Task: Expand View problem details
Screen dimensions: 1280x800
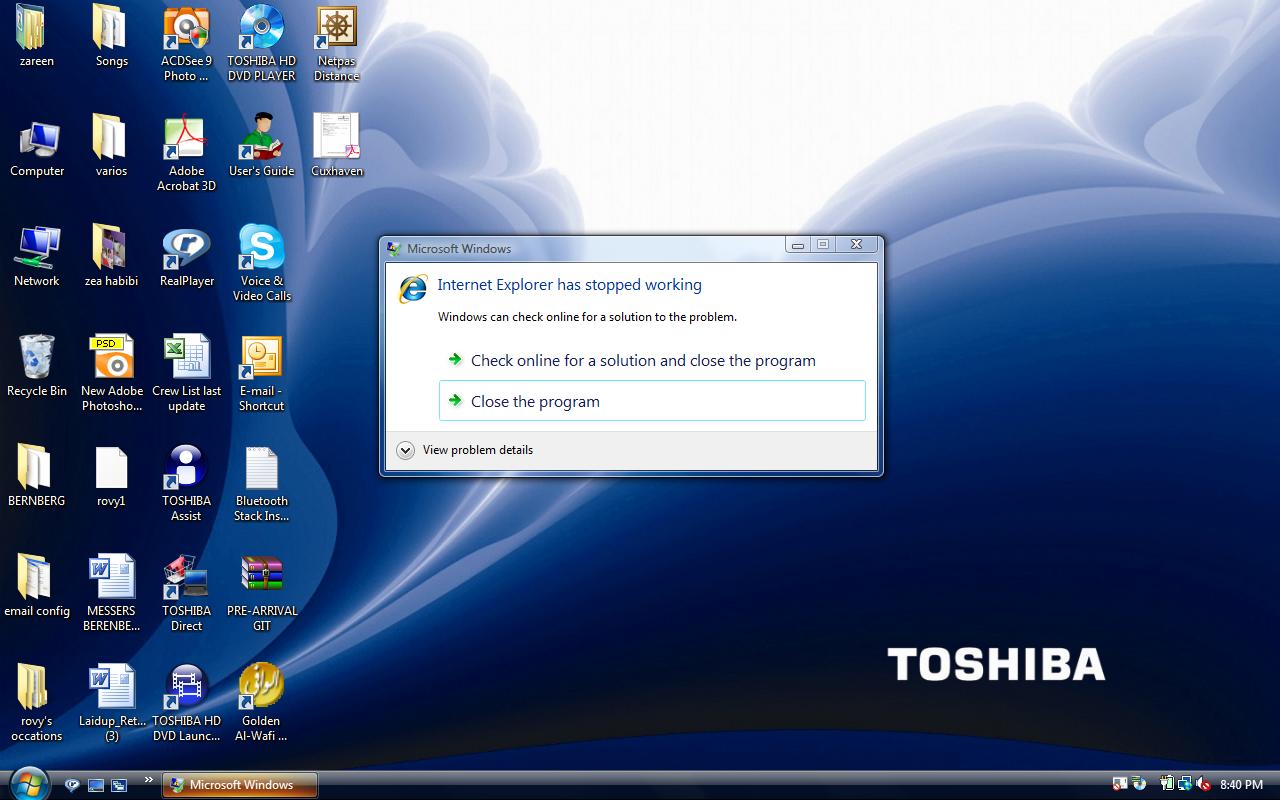Action: coord(465,450)
